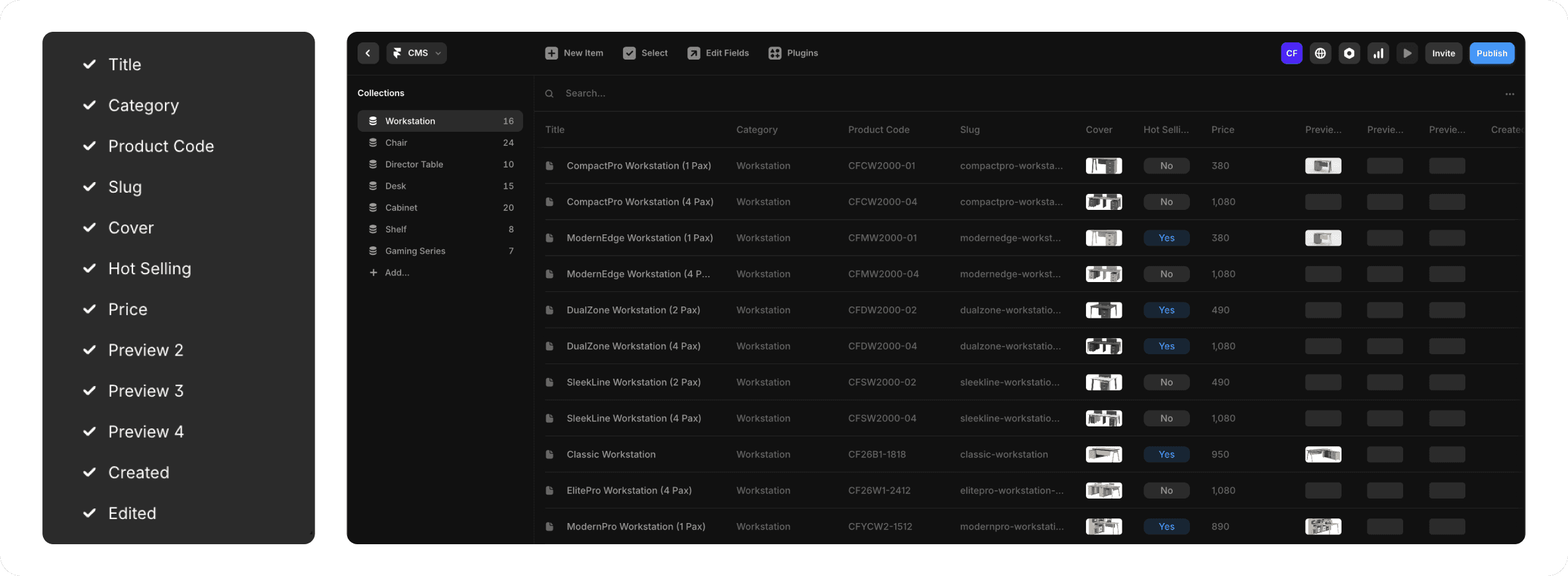Open the Plugins menu
This screenshot has width=1568, height=576.
coord(793,53)
